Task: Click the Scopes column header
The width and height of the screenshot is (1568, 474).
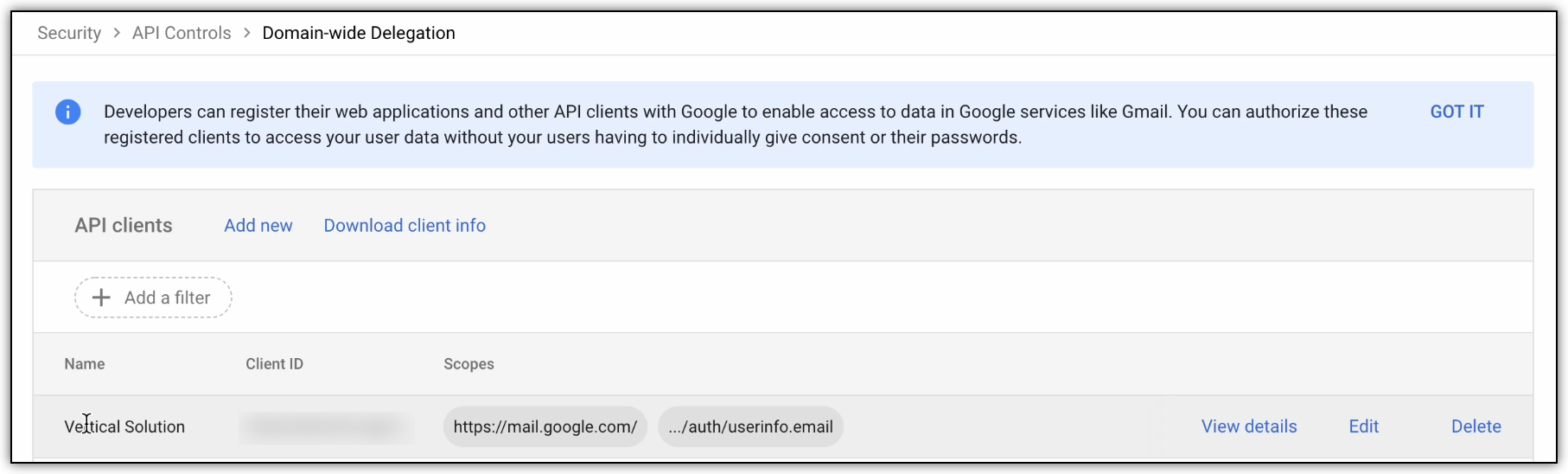Action: [468, 364]
